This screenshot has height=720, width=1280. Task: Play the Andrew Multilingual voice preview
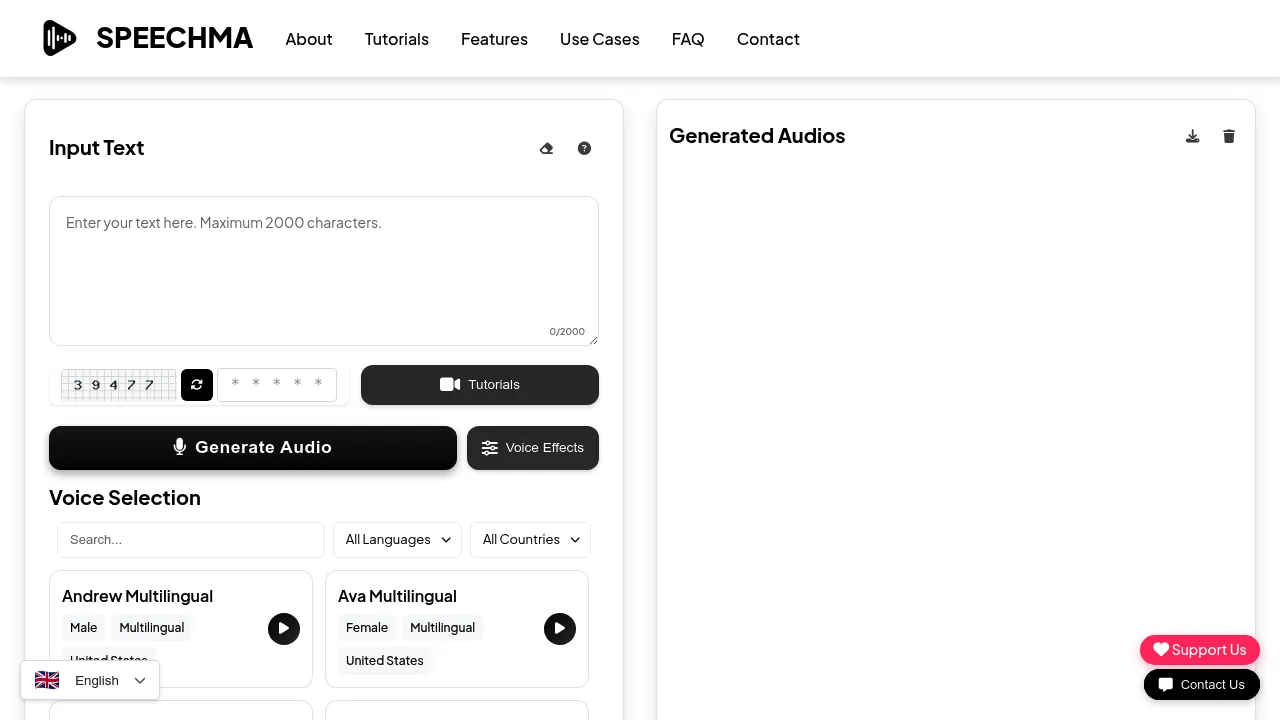click(284, 629)
